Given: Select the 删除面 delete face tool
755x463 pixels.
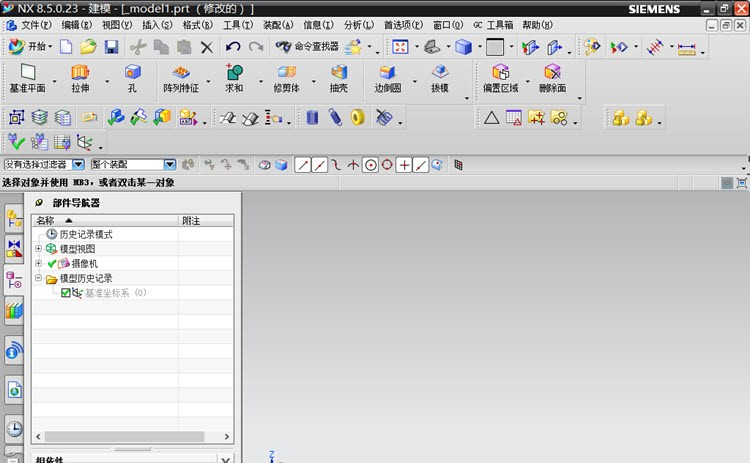Looking at the screenshot, I should (x=553, y=79).
